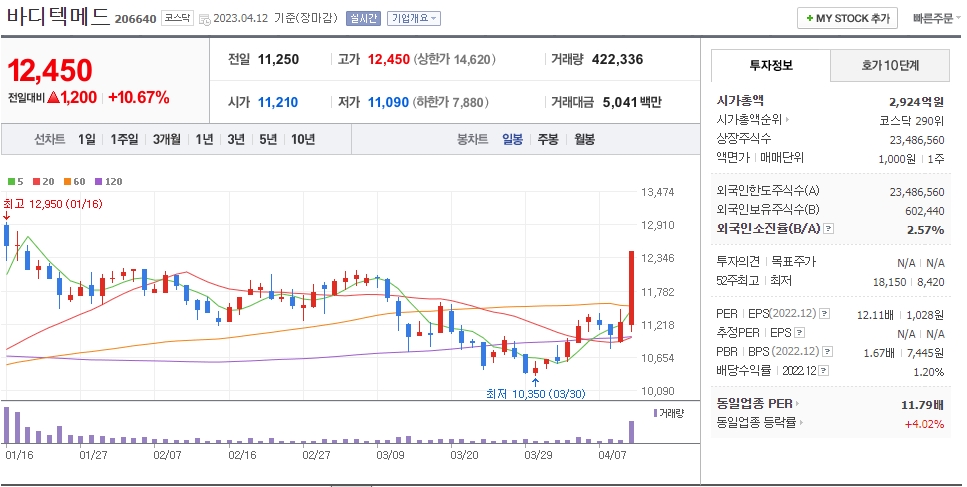Click the purple 120-day moving average legend
This screenshot has height=487, width=967.
click(109, 181)
